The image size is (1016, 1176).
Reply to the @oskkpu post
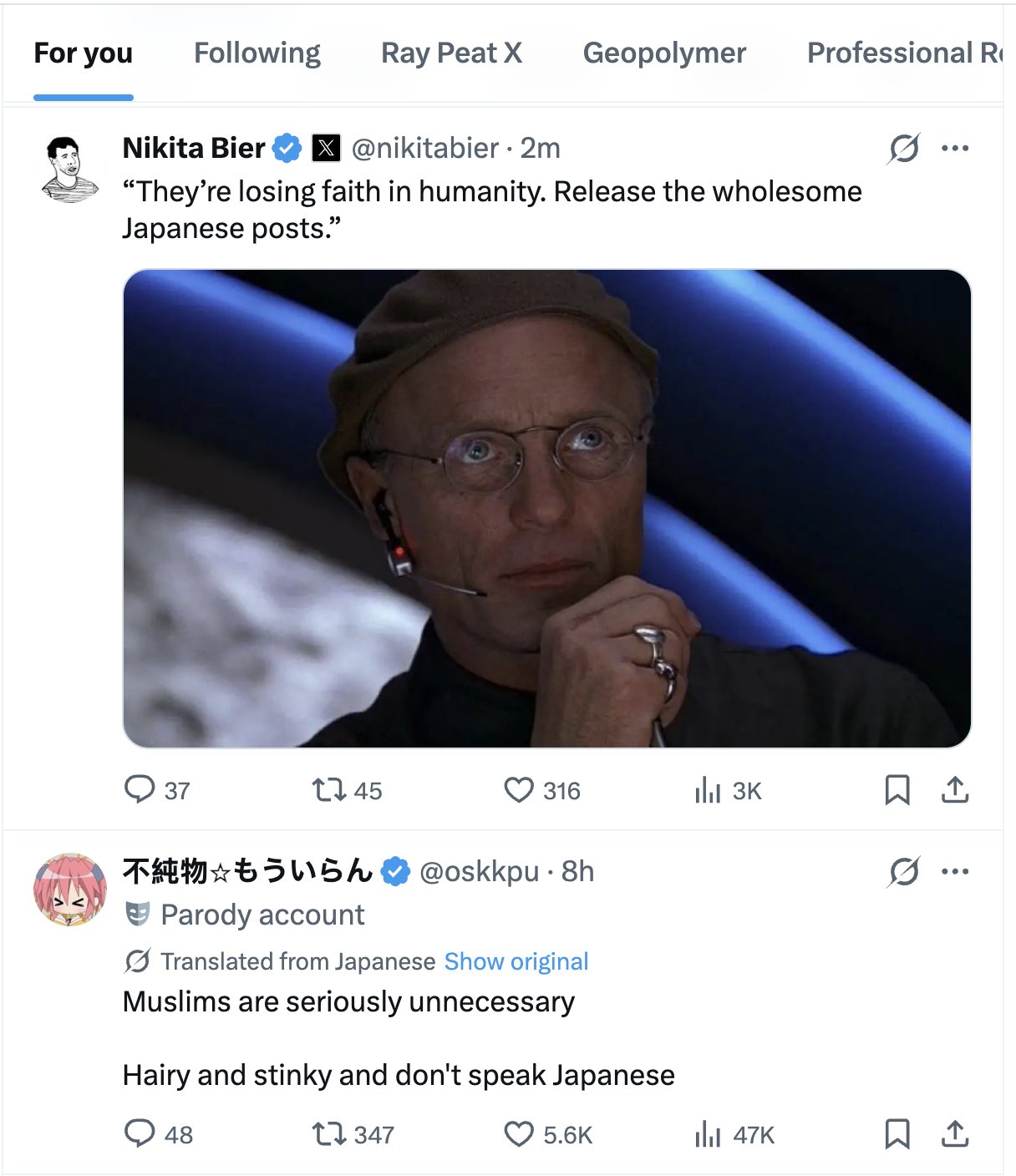140,1133
